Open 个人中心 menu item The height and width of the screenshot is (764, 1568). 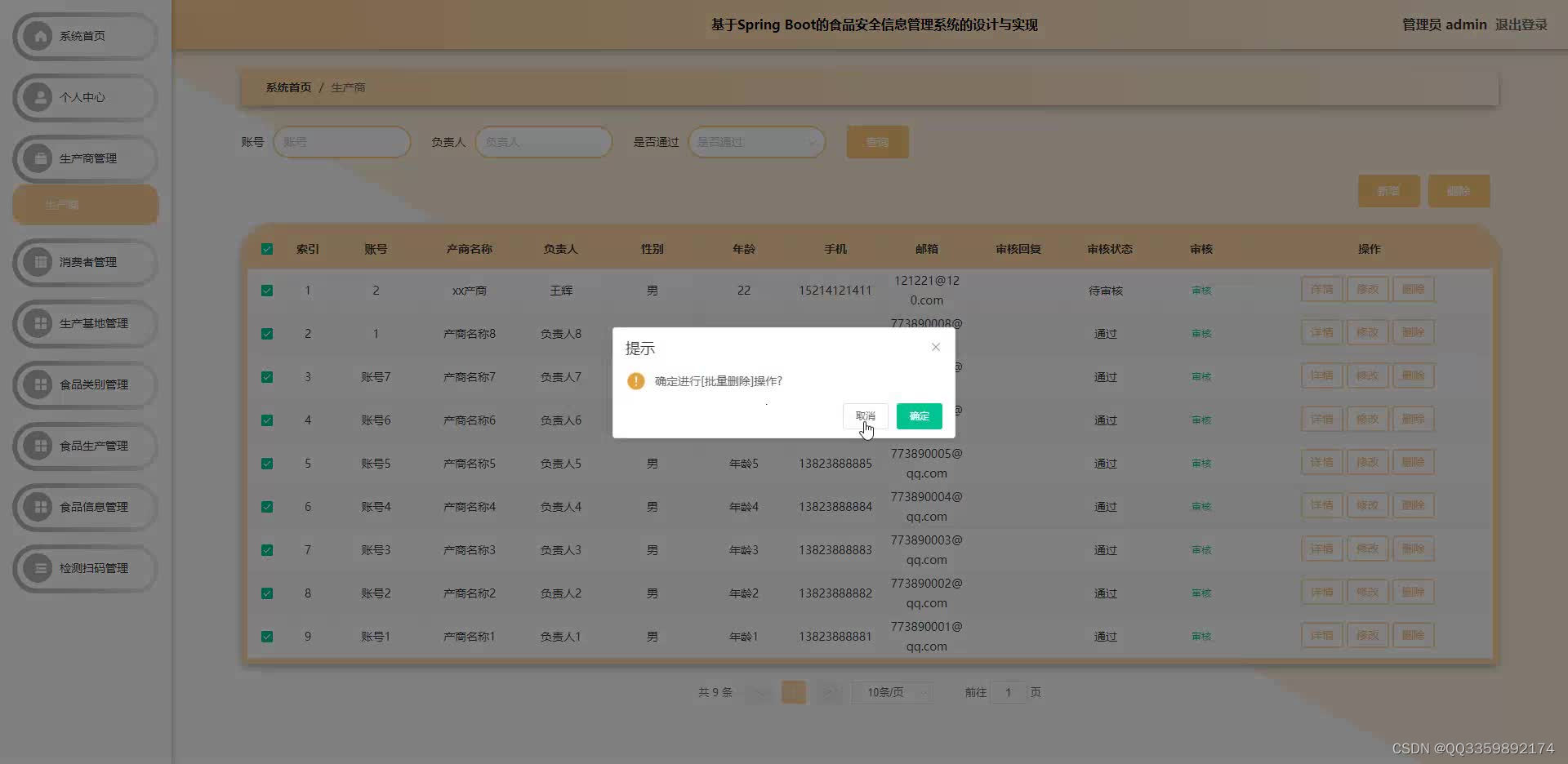[85, 97]
